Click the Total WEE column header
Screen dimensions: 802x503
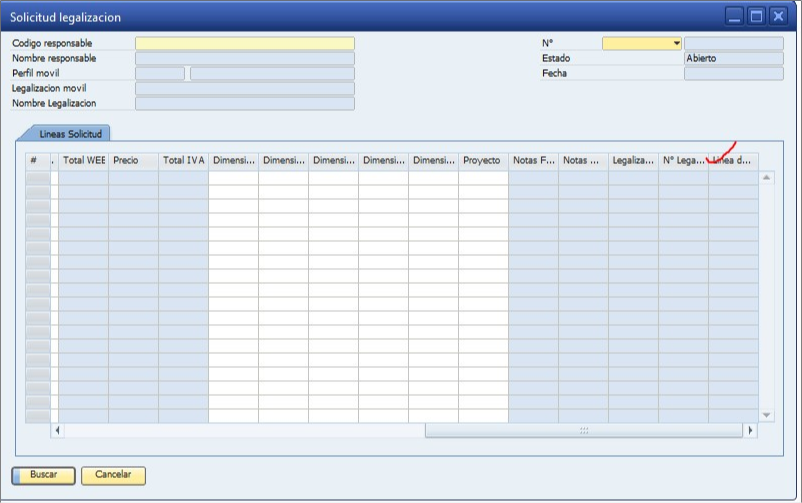tap(84, 160)
